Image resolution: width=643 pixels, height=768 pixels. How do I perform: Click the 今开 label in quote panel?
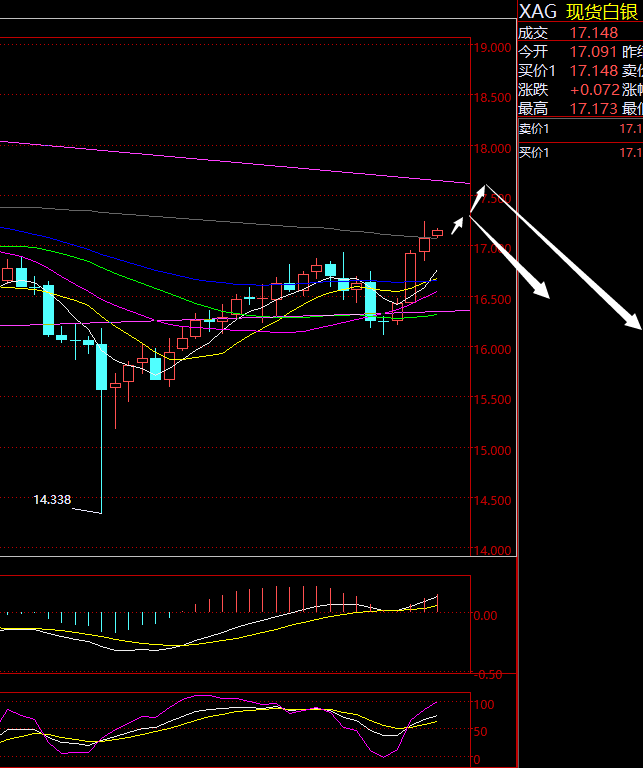tap(533, 52)
